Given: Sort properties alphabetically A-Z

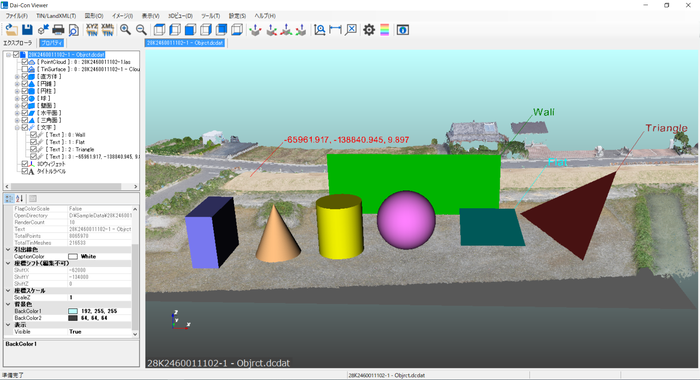Looking at the screenshot, I should coord(19,198).
